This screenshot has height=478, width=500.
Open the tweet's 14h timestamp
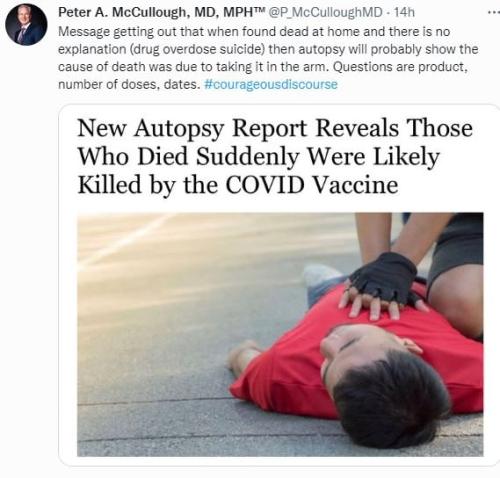pyautogui.click(x=404, y=13)
